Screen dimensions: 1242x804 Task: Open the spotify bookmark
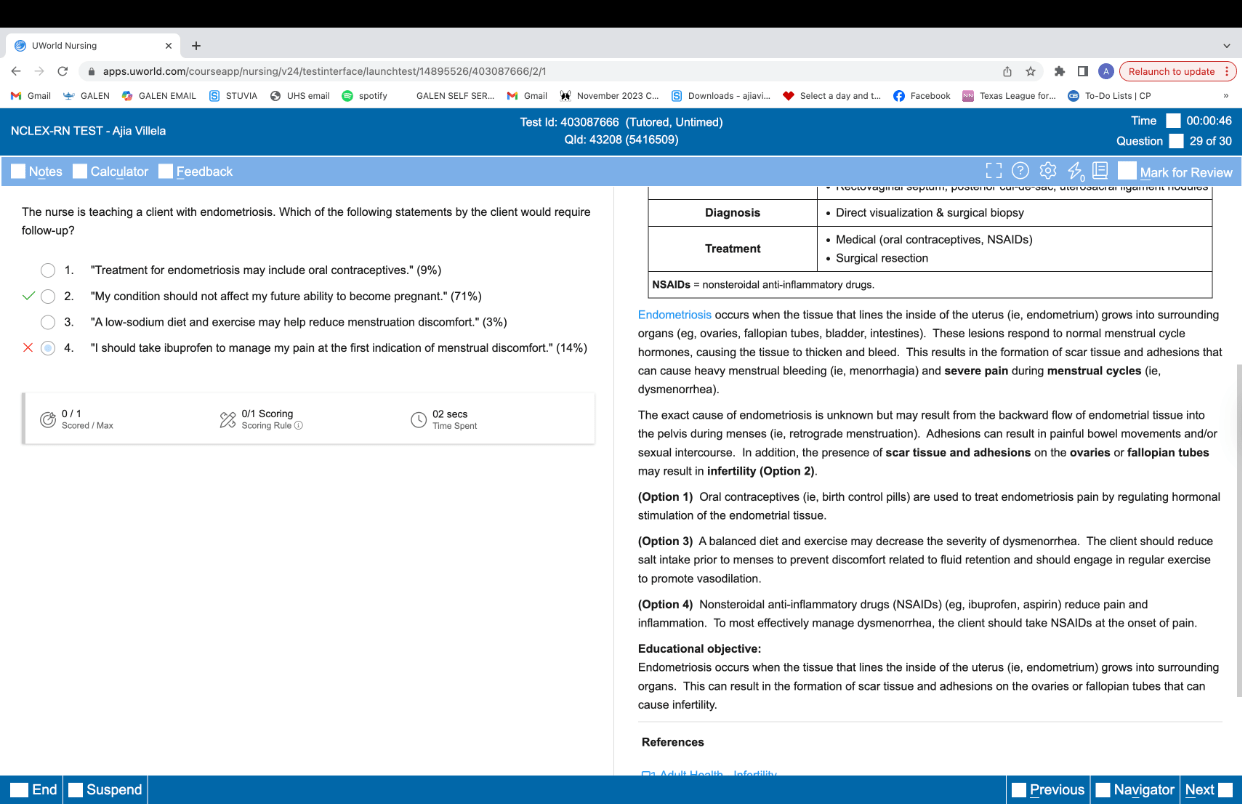coord(365,96)
